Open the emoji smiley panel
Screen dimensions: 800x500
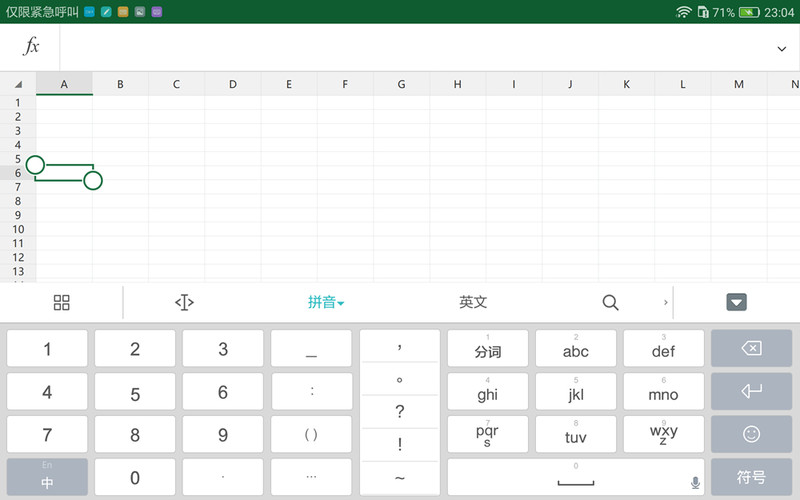coord(751,434)
